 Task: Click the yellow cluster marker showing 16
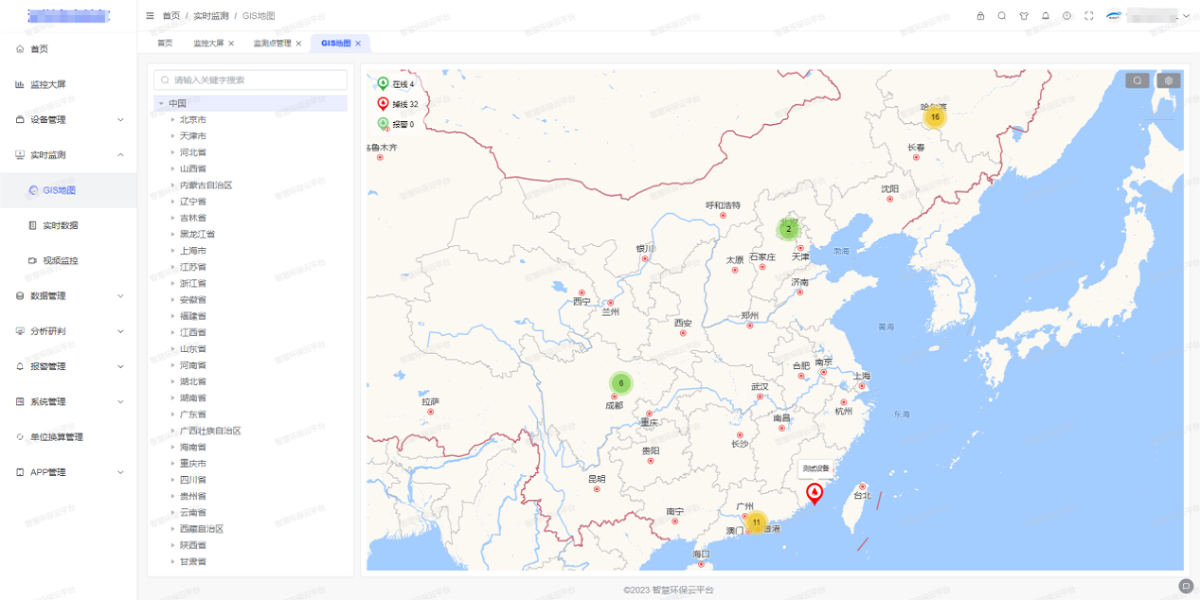(x=934, y=117)
